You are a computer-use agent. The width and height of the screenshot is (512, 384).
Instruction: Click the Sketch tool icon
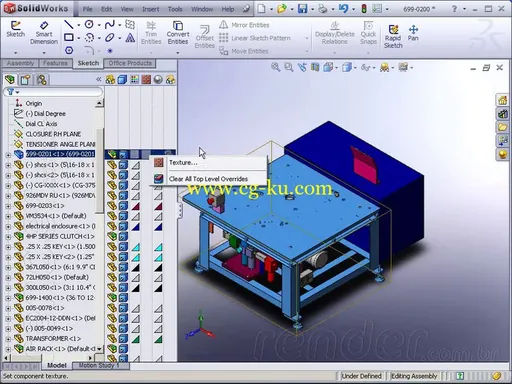(15, 29)
